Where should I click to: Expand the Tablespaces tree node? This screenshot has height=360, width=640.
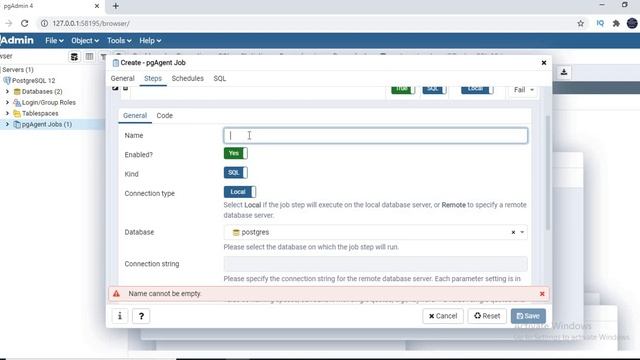point(7,113)
